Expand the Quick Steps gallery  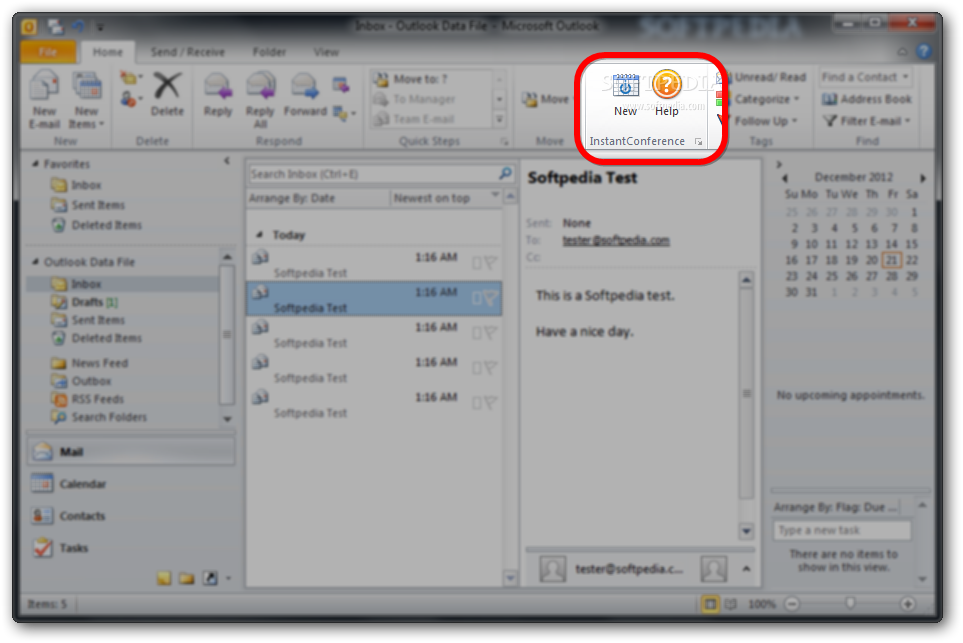tap(499, 119)
